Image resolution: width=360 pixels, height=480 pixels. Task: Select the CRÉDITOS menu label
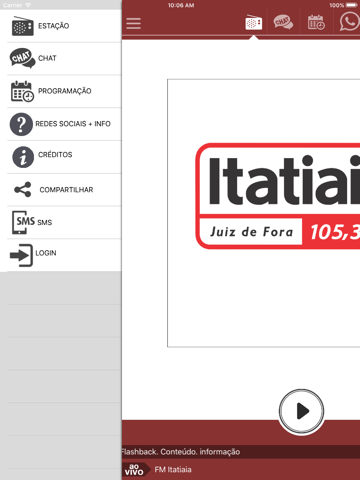55,155
